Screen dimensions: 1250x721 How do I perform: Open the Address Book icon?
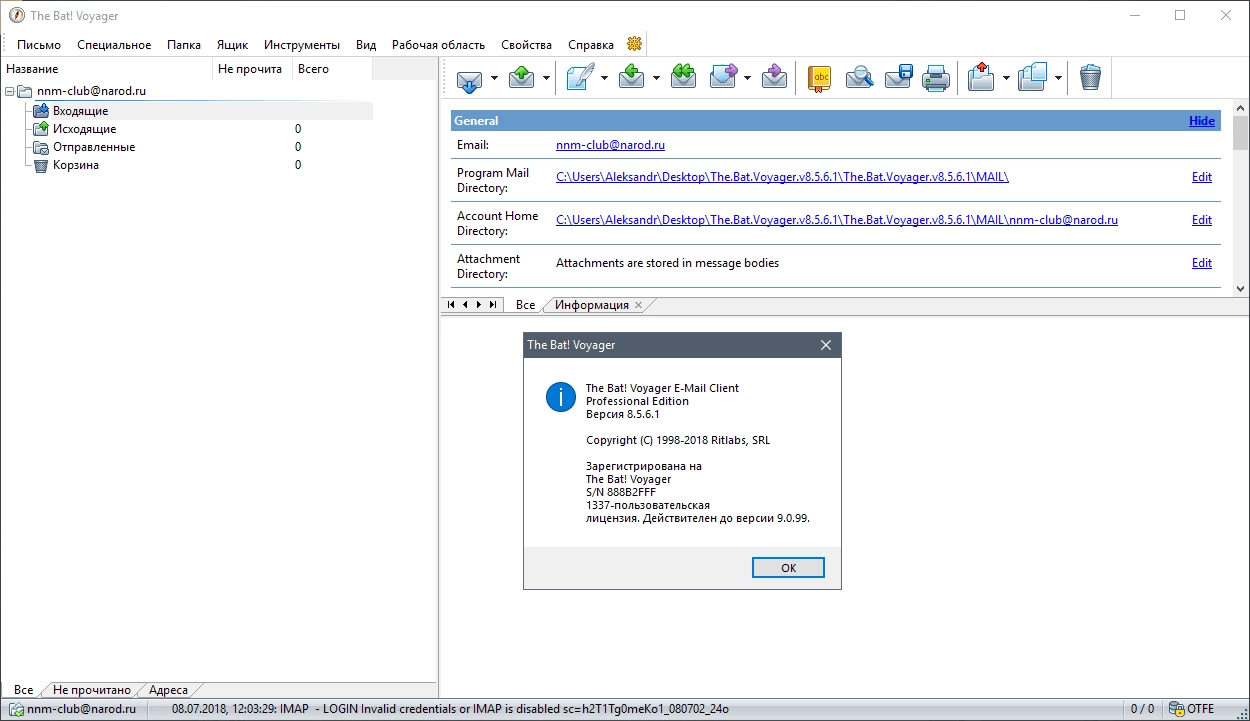pos(820,78)
